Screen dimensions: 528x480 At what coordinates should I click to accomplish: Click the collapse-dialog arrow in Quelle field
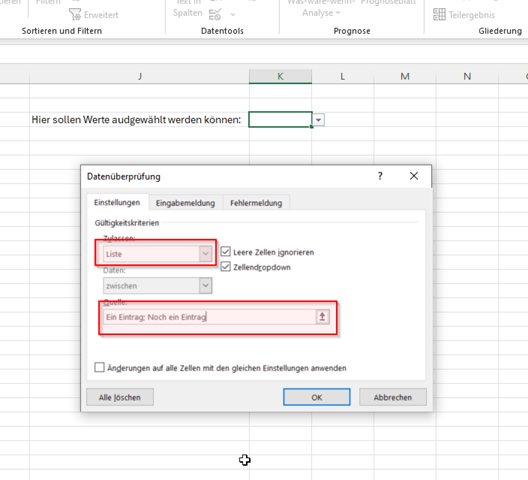coord(322,317)
